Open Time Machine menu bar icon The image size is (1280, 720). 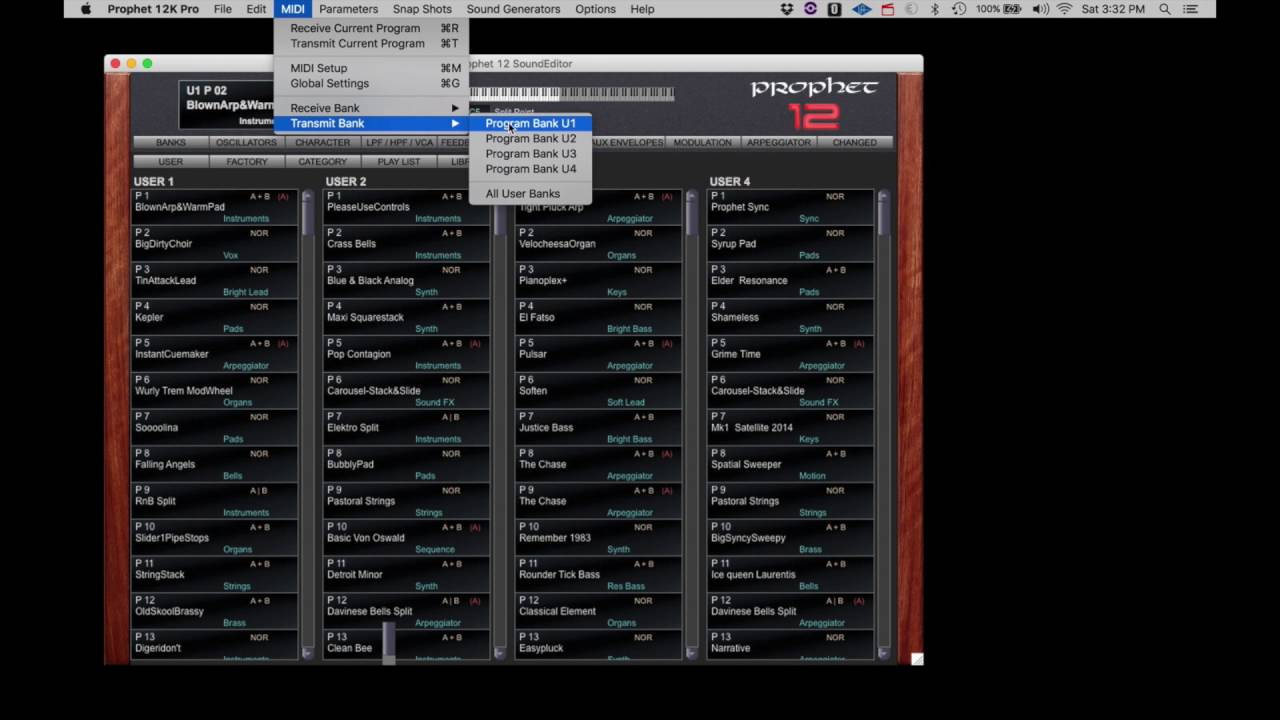tap(959, 9)
